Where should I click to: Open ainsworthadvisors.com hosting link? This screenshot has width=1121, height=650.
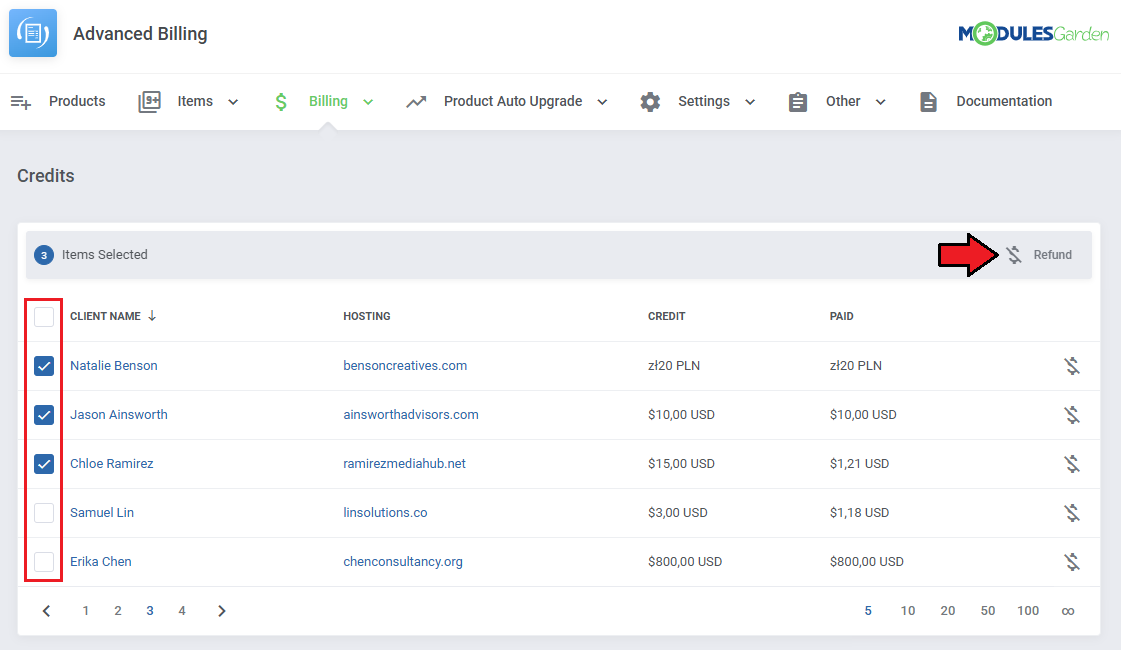click(411, 415)
